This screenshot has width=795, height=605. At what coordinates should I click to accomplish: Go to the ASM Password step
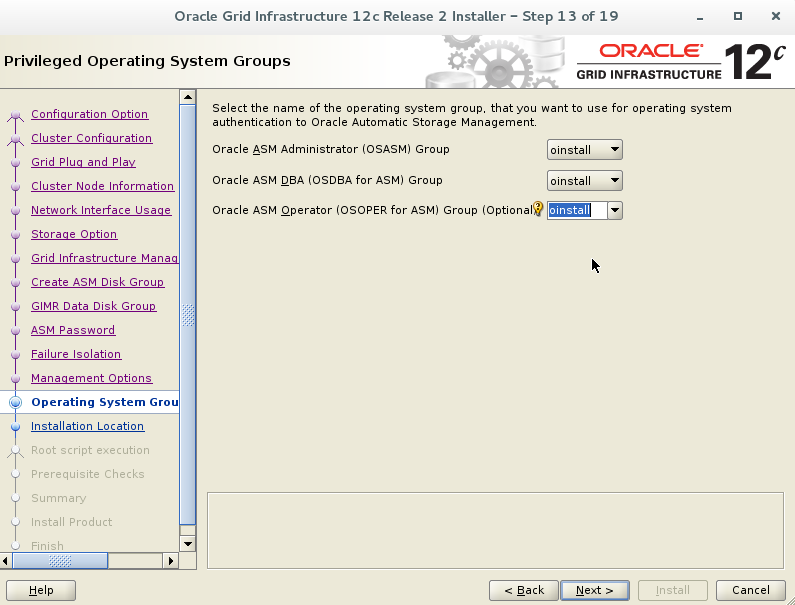click(x=73, y=330)
